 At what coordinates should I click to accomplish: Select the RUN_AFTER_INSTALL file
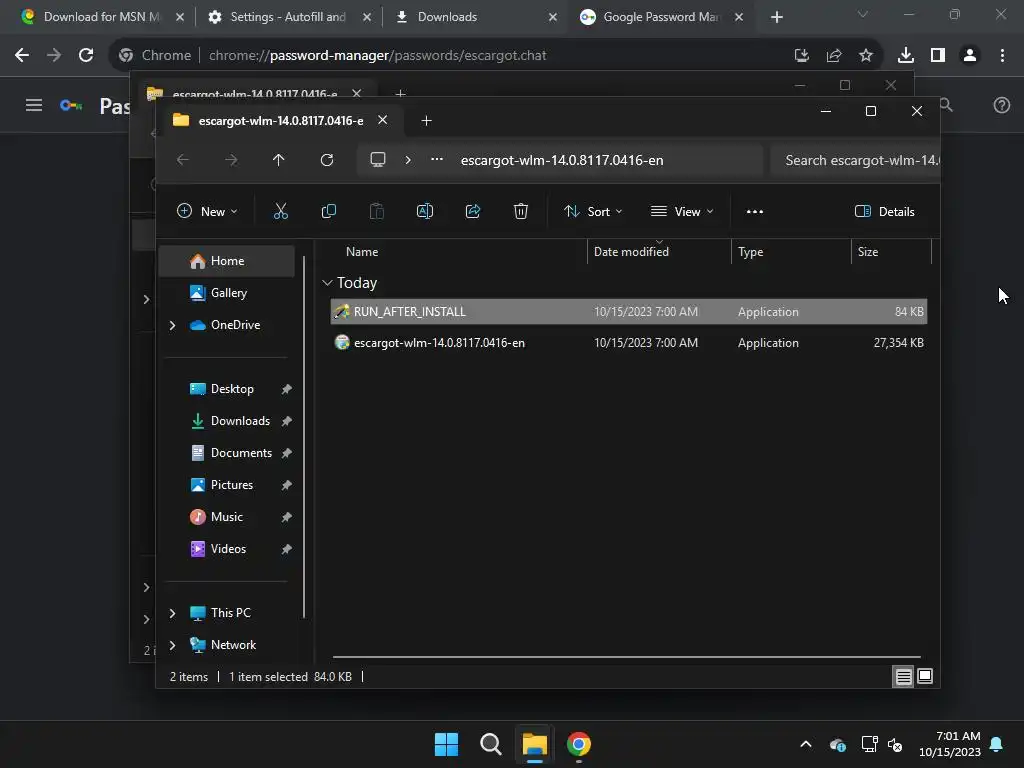[628, 312]
